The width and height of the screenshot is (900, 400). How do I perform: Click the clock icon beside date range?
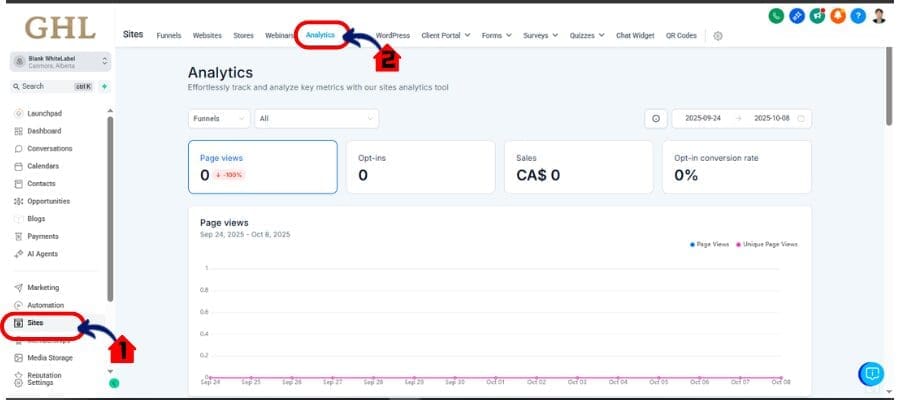click(x=656, y=118)
